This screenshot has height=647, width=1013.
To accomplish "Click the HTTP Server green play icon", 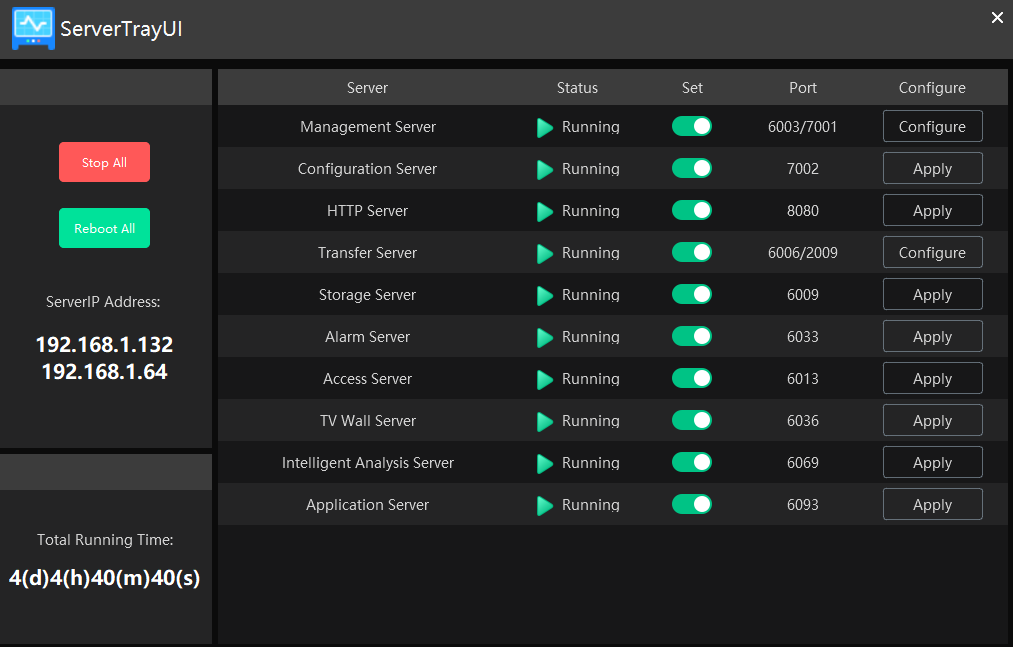I will tap(545, 212).
